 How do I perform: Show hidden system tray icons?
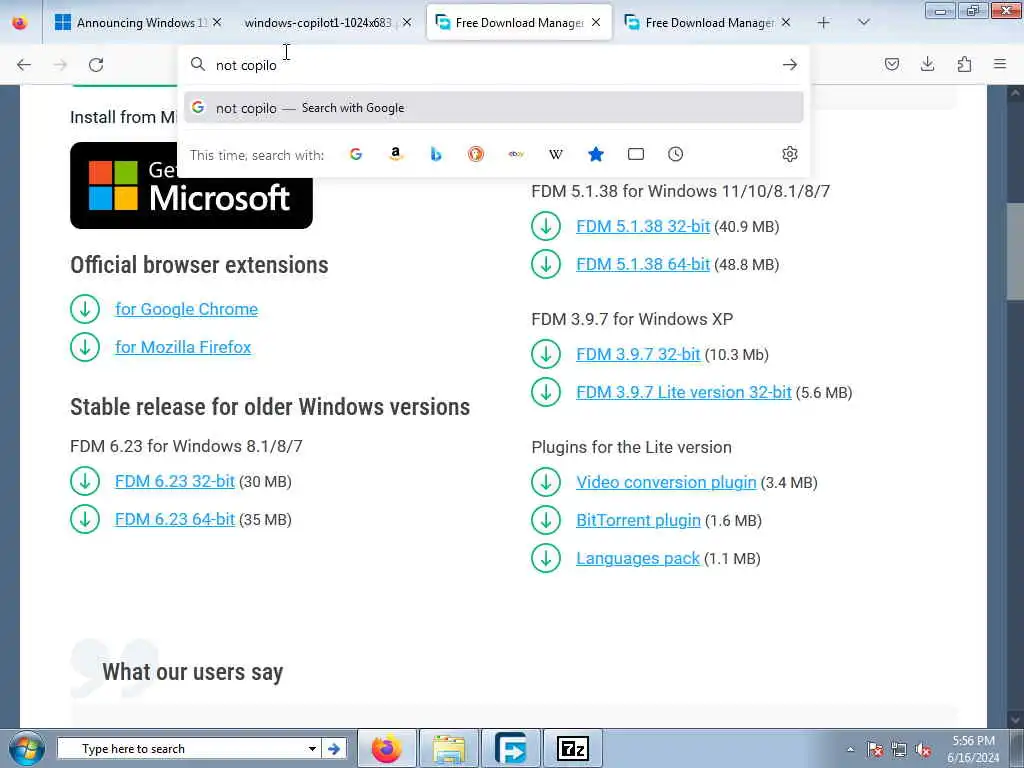850,749
